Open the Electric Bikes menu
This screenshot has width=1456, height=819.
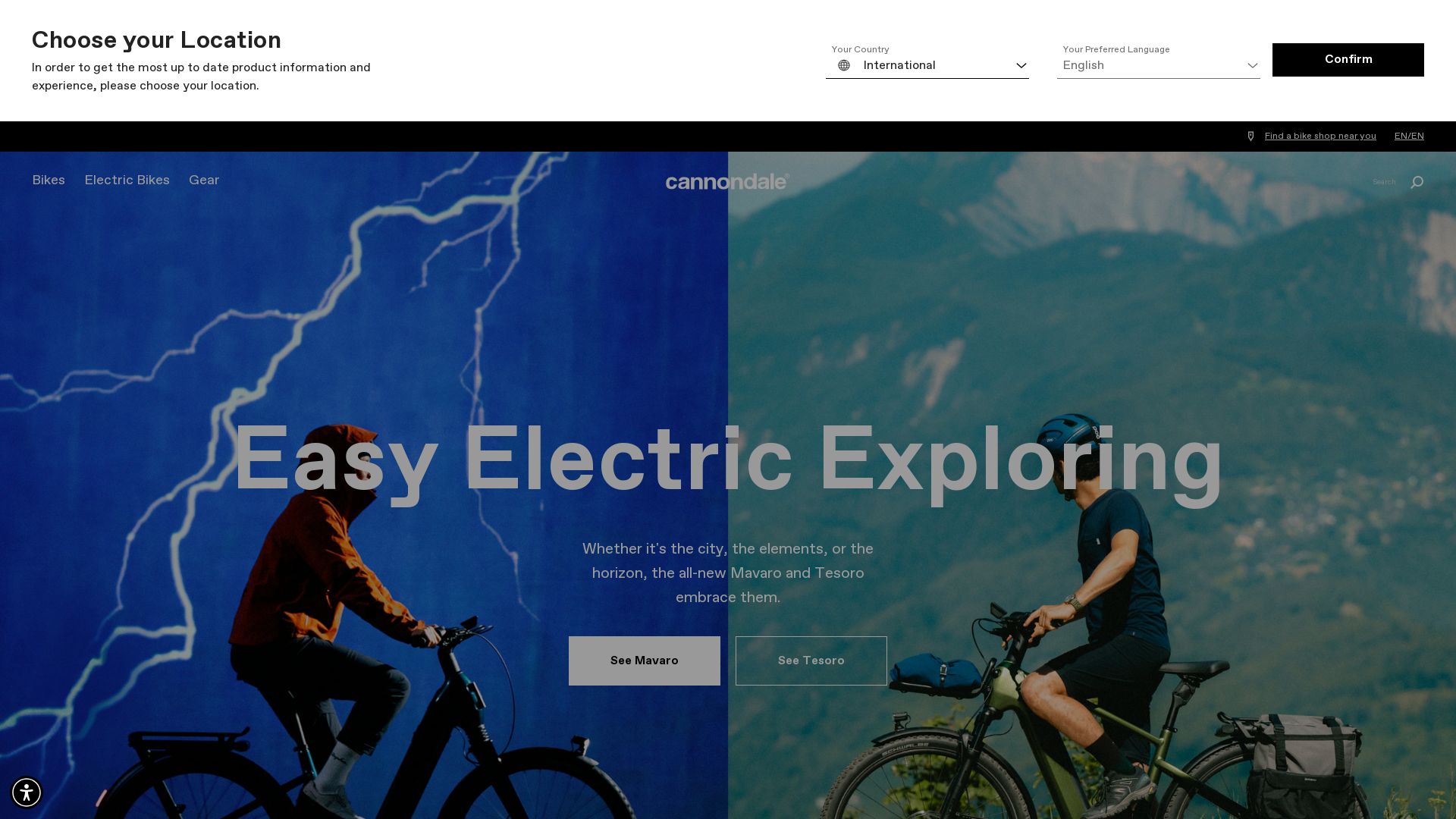tap(127, 180)
